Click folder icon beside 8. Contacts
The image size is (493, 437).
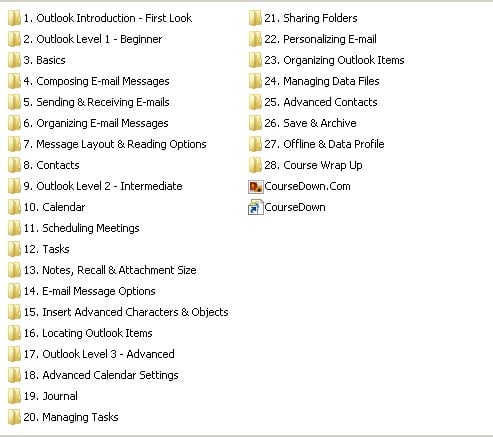pyautogui.click(x=14, y=165)
